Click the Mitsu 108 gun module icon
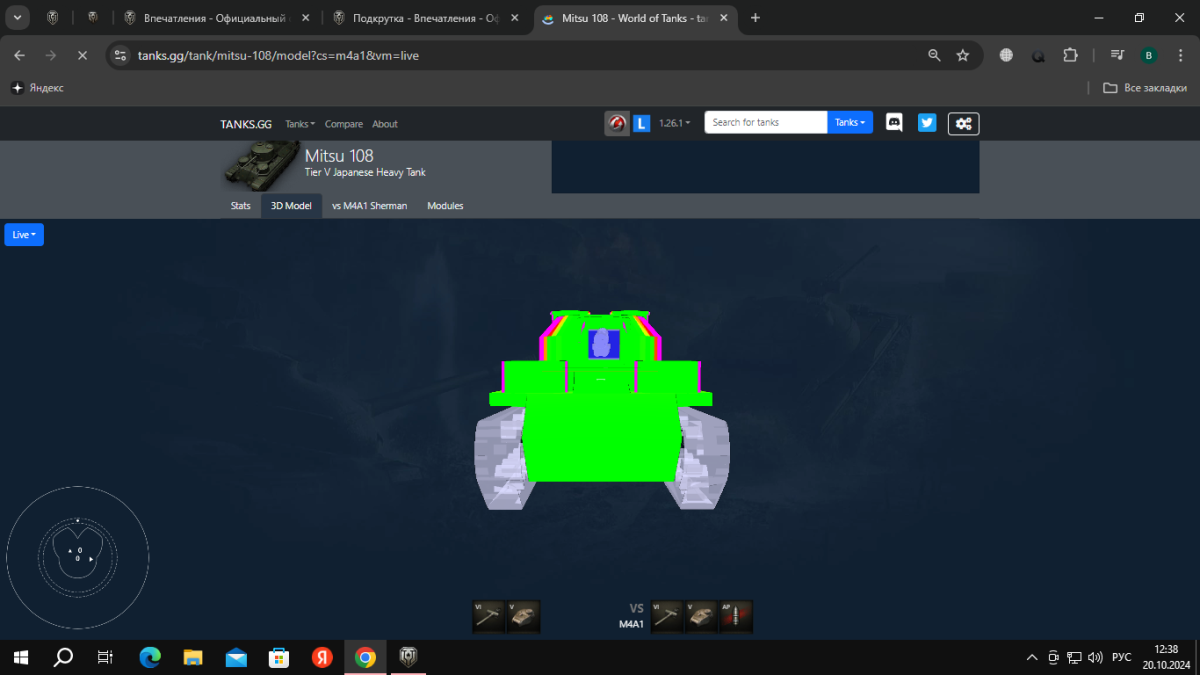 (x=489, y=617)
